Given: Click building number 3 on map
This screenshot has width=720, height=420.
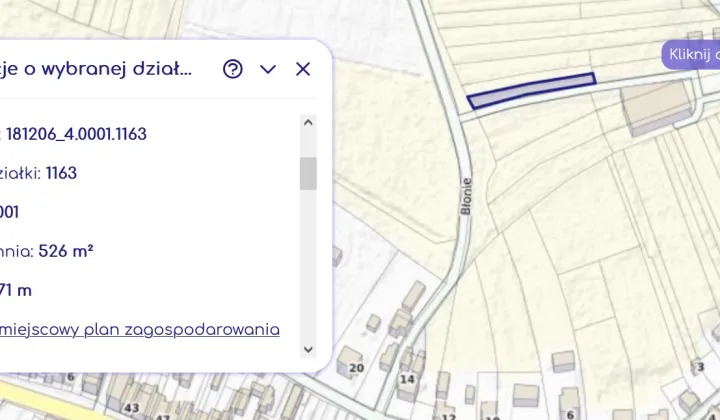Looking at the screenshot, I should click(700, 367).
